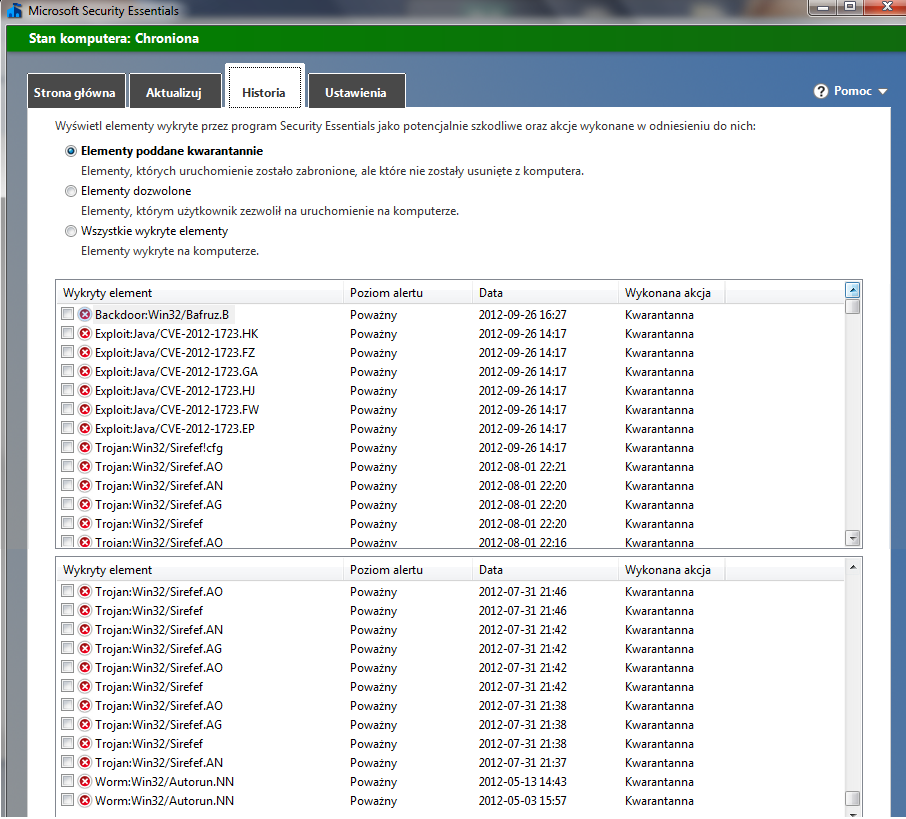Select the 'Elementy dozwolone' radio button
906x819 pixels.
pyautogui.click(x=70, y=191)
